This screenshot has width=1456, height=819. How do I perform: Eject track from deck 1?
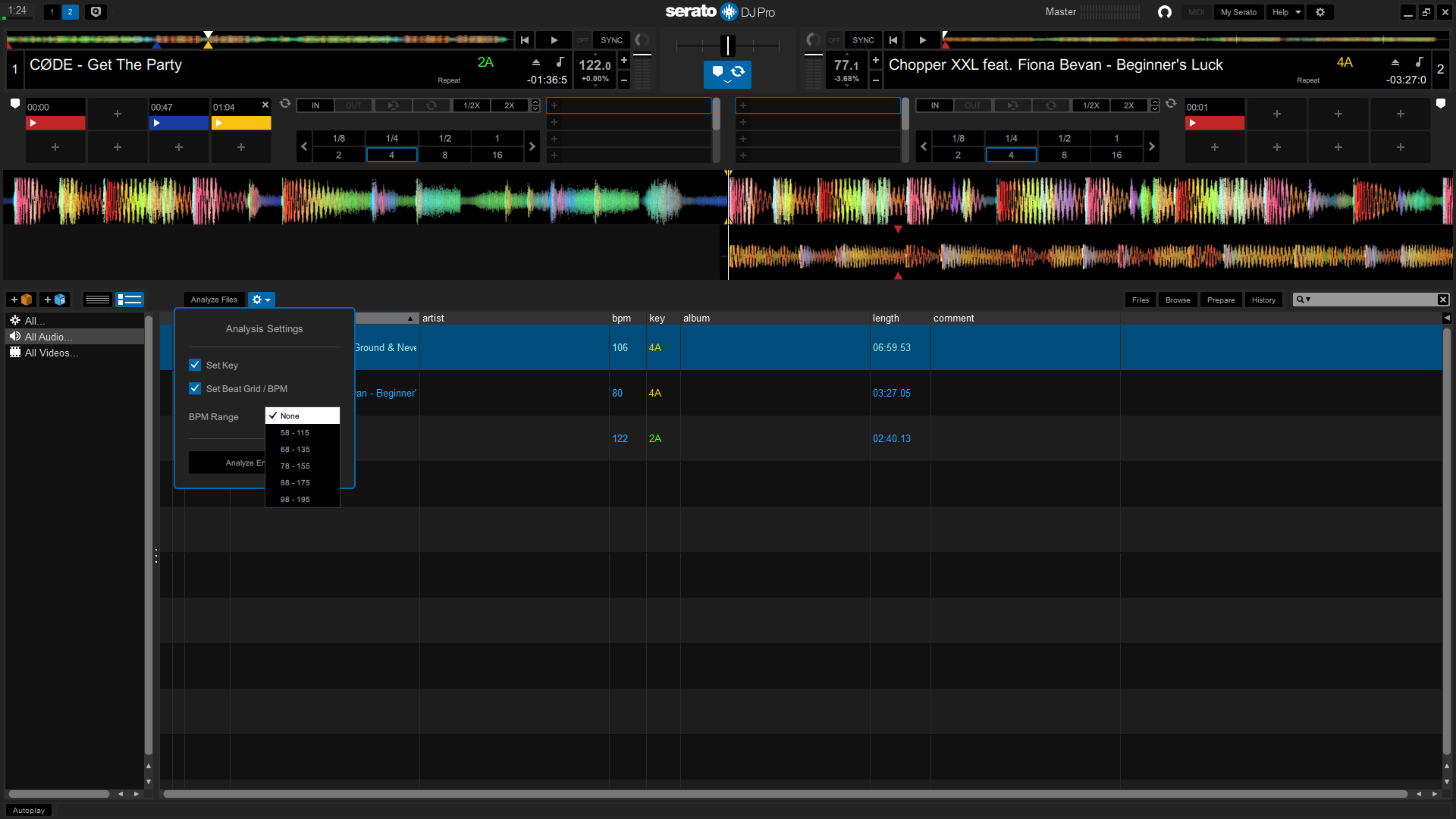click(536, 62)
